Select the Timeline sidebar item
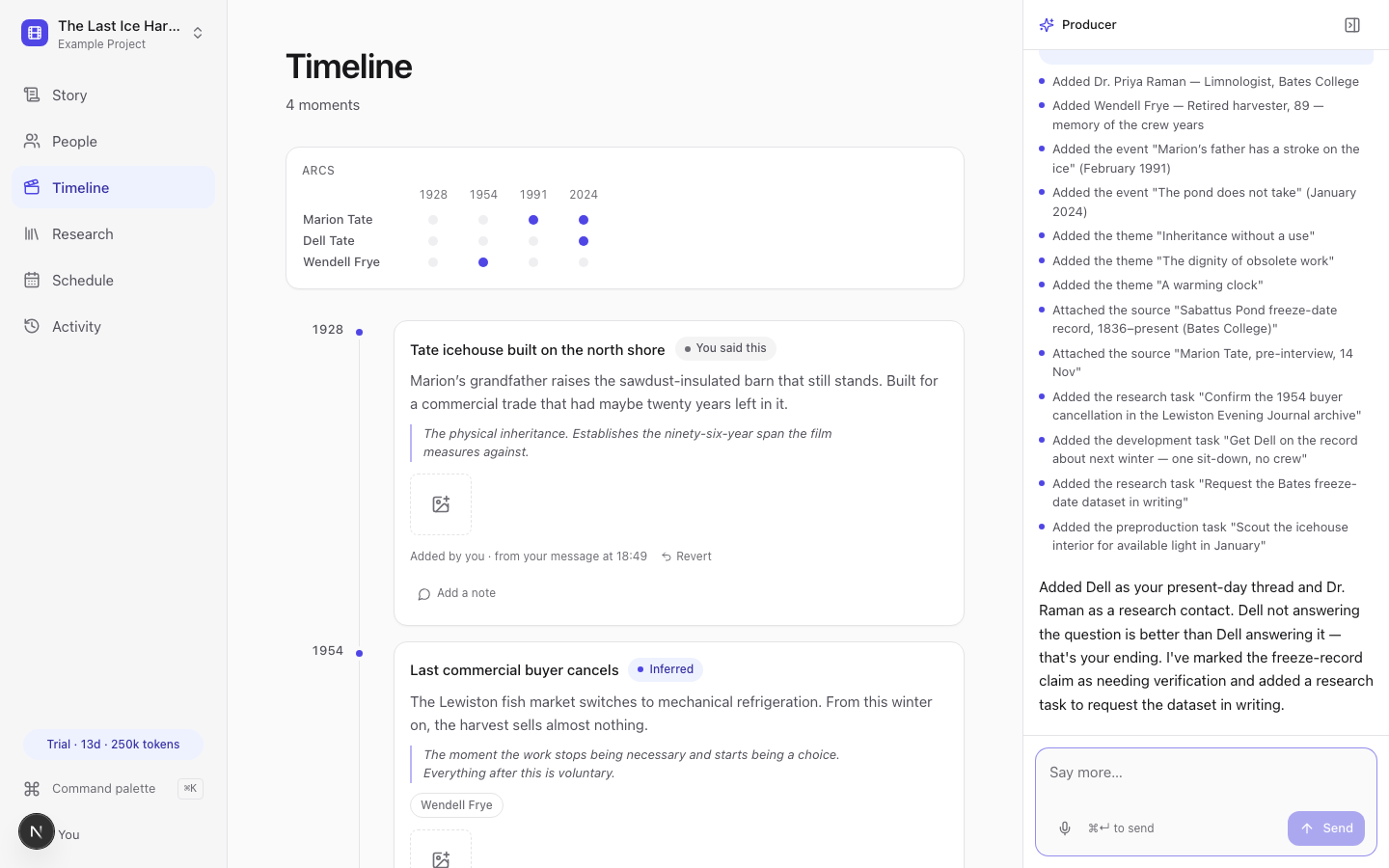The width and height of the screenshot is (1389, 868). [x=113, y=187]
